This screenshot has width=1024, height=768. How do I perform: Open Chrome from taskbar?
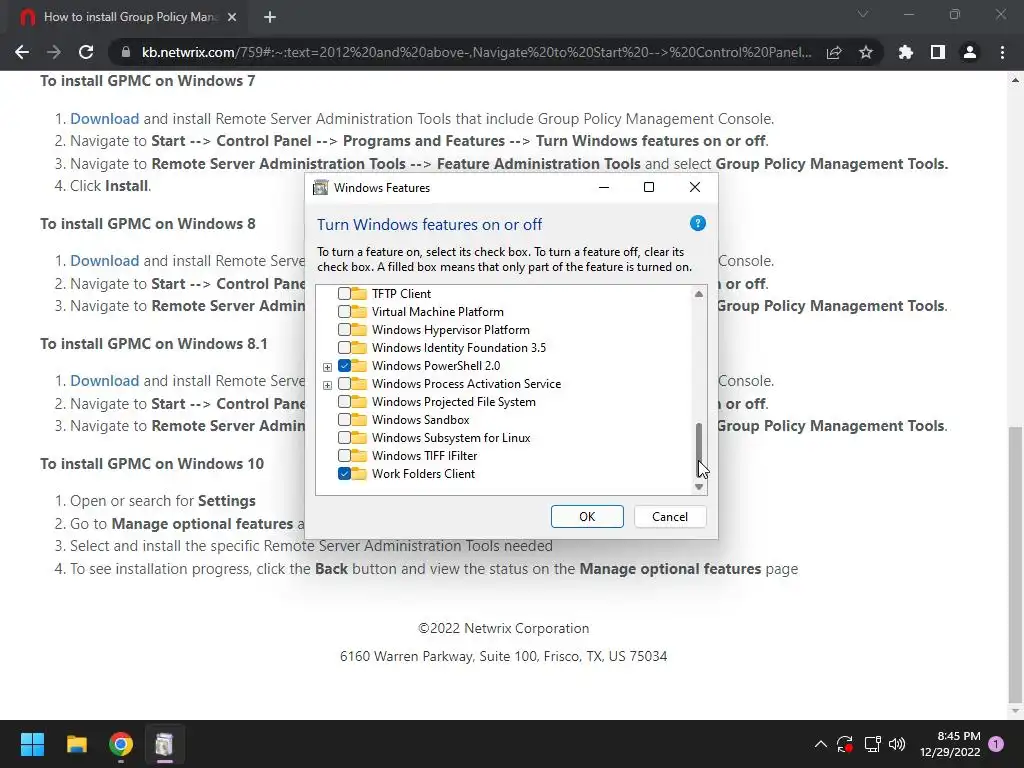tap(121, 744)
